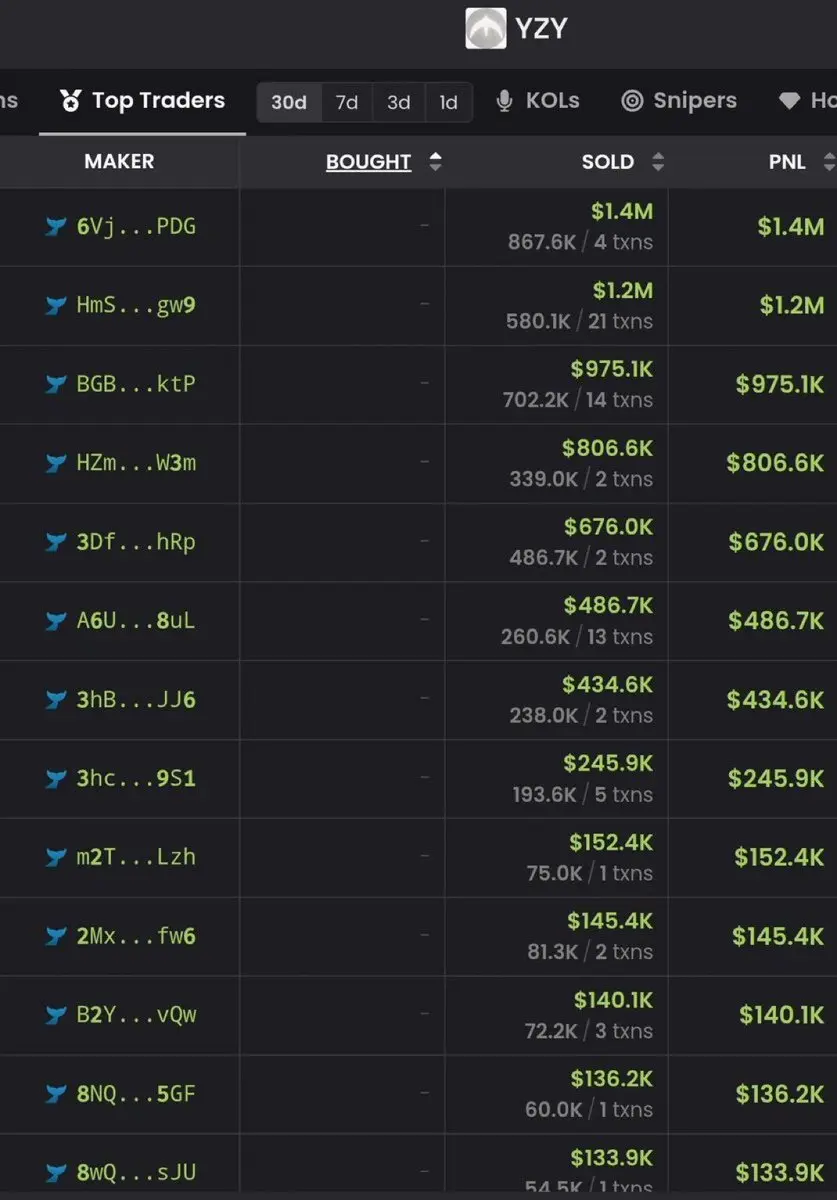Sort by the SOLD column arrows
The image size is (837, 1200).
click(657, 162)
